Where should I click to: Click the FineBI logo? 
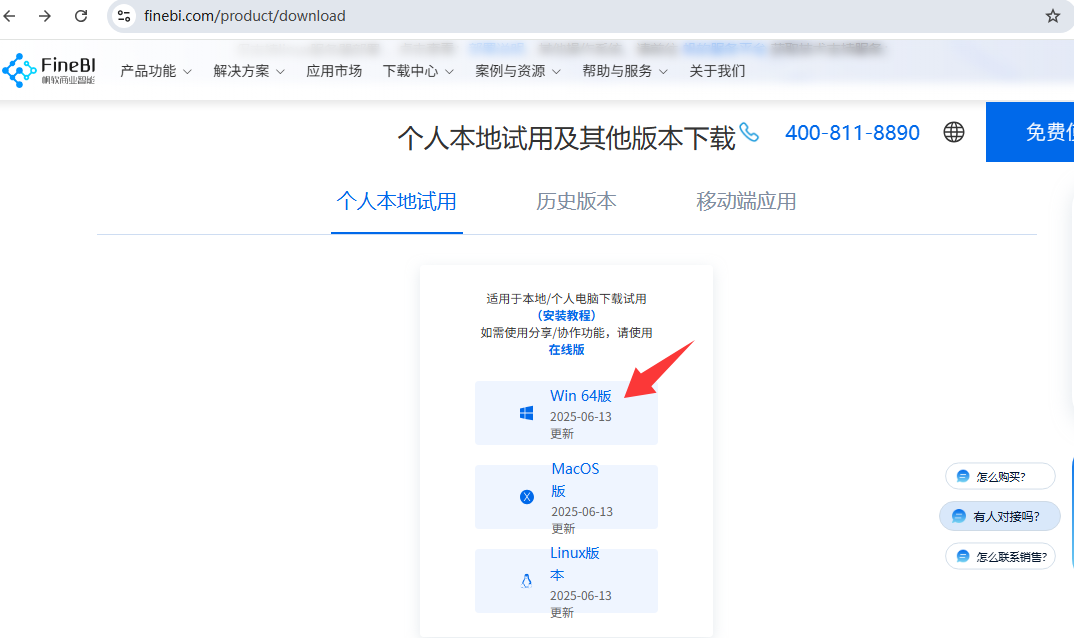click(x=49, y=70)
